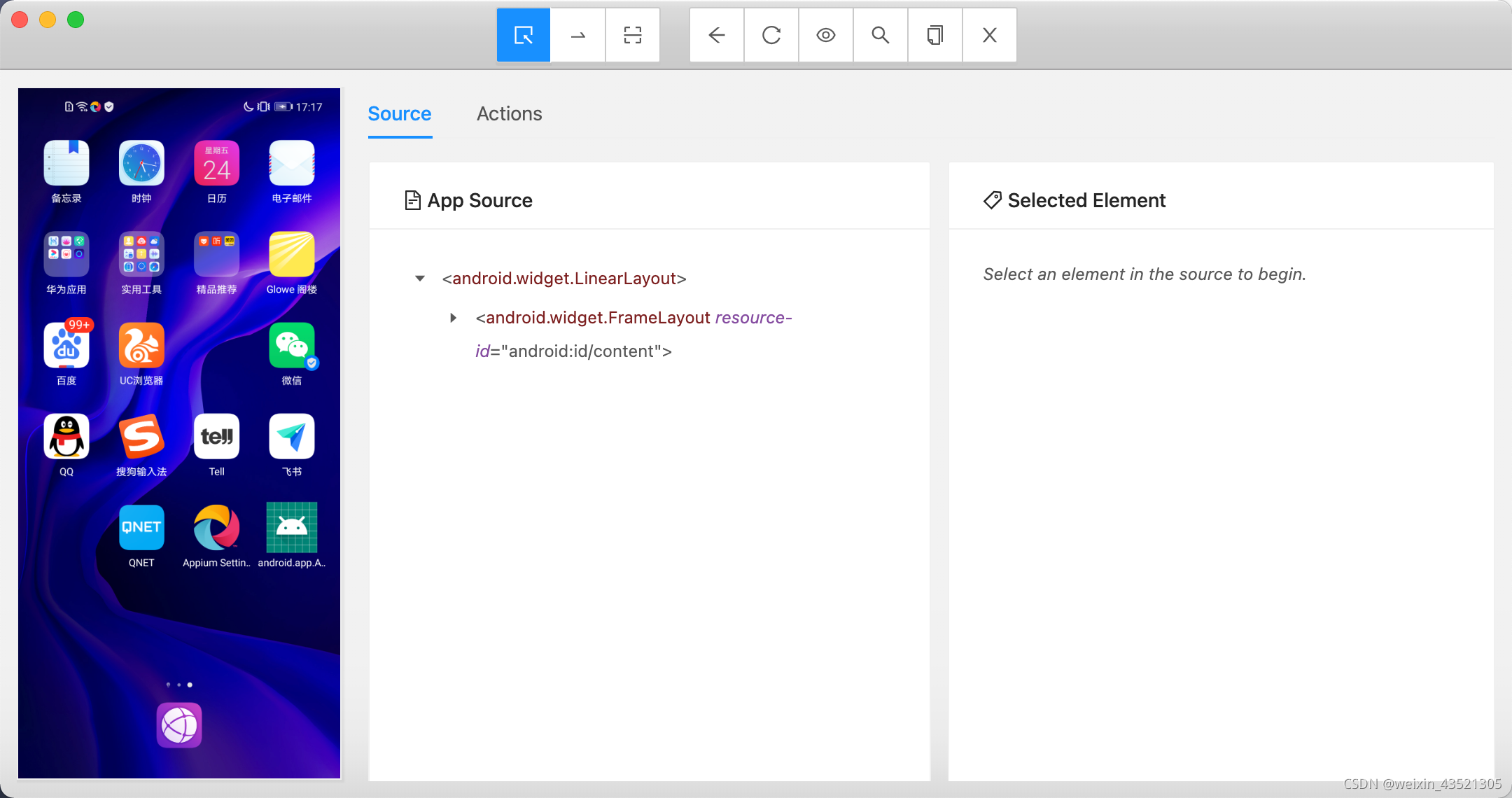
Task: Open Search for element tool
Action: [881, 35]
